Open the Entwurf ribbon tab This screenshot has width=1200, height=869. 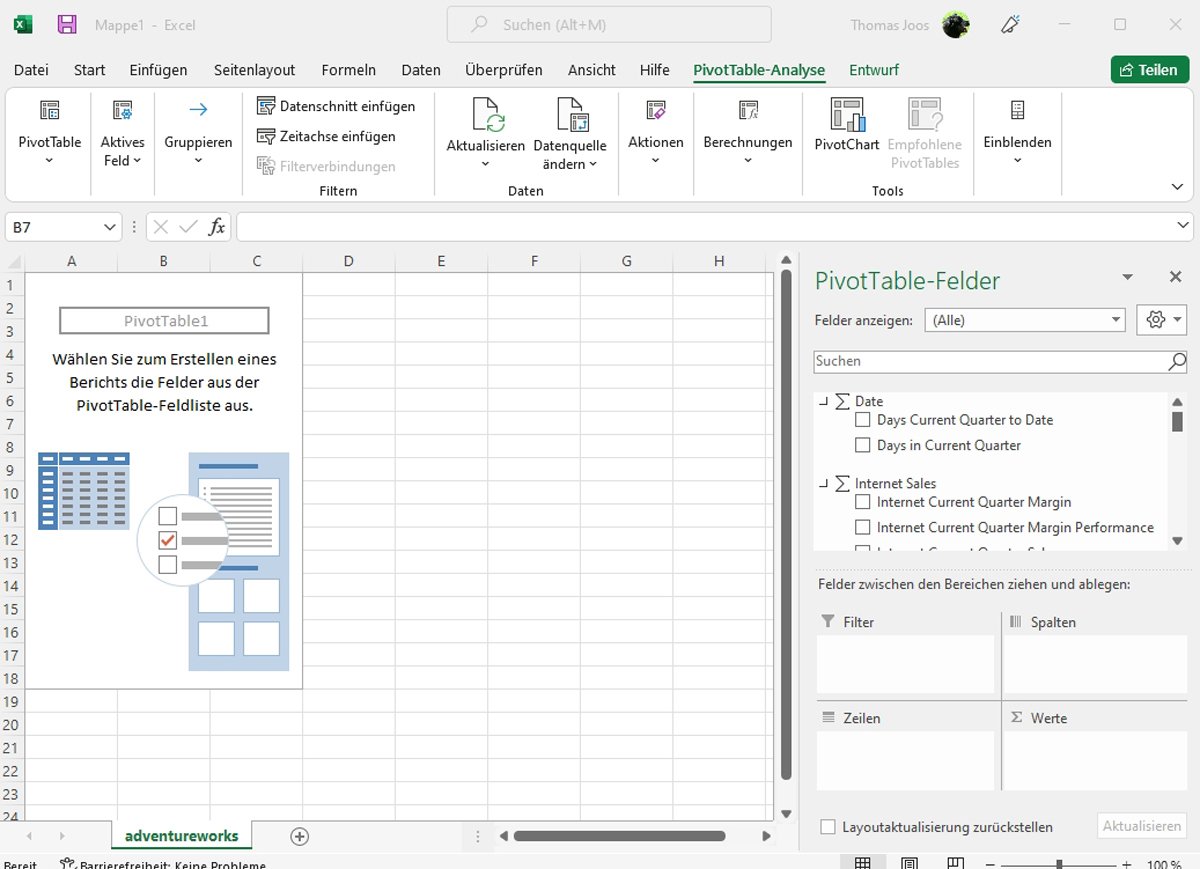[x=873, y=70]
